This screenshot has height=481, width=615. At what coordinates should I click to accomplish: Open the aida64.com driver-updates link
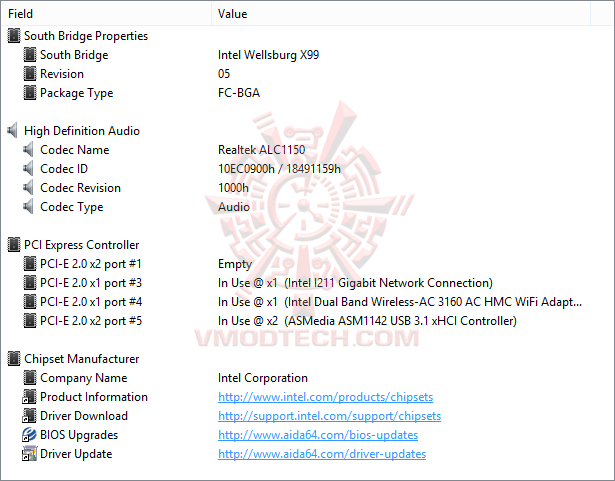tap(322, 454)
